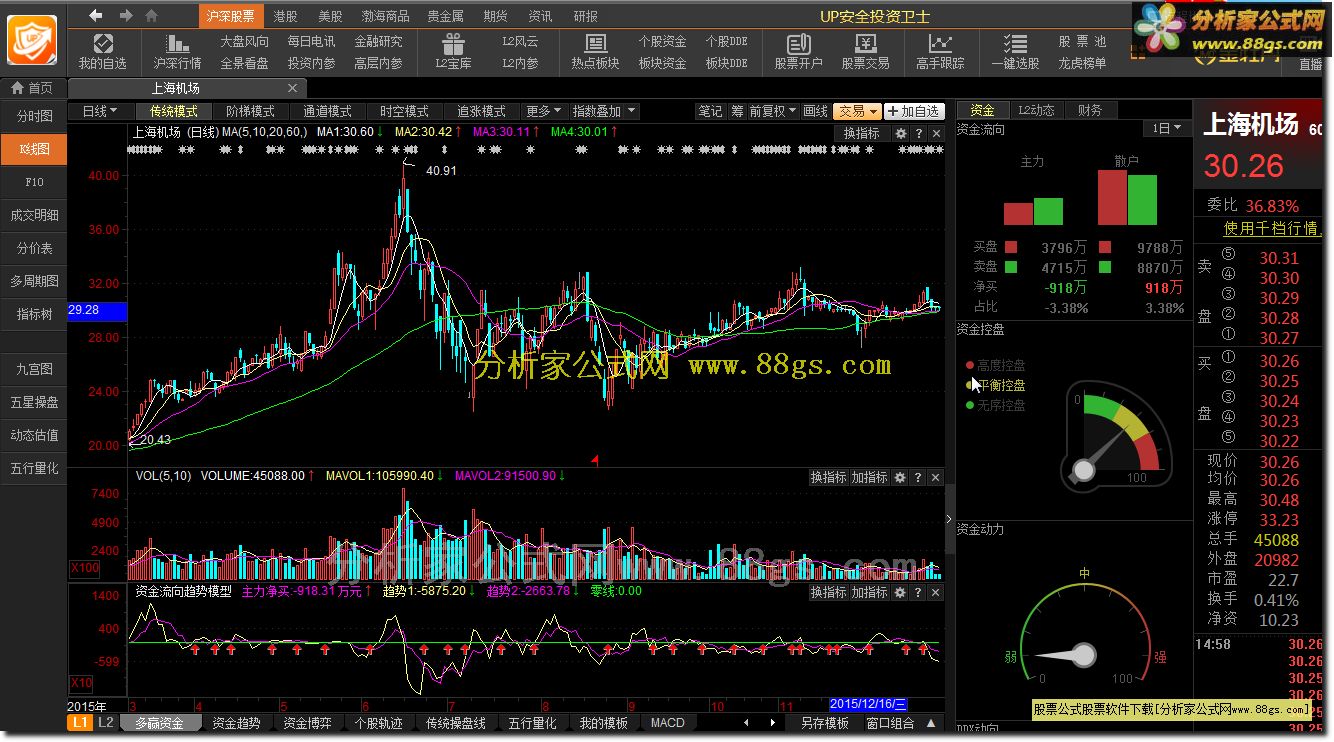
Task: Toggle 传统模式 chart mode
Action: [x=174, y=111]
